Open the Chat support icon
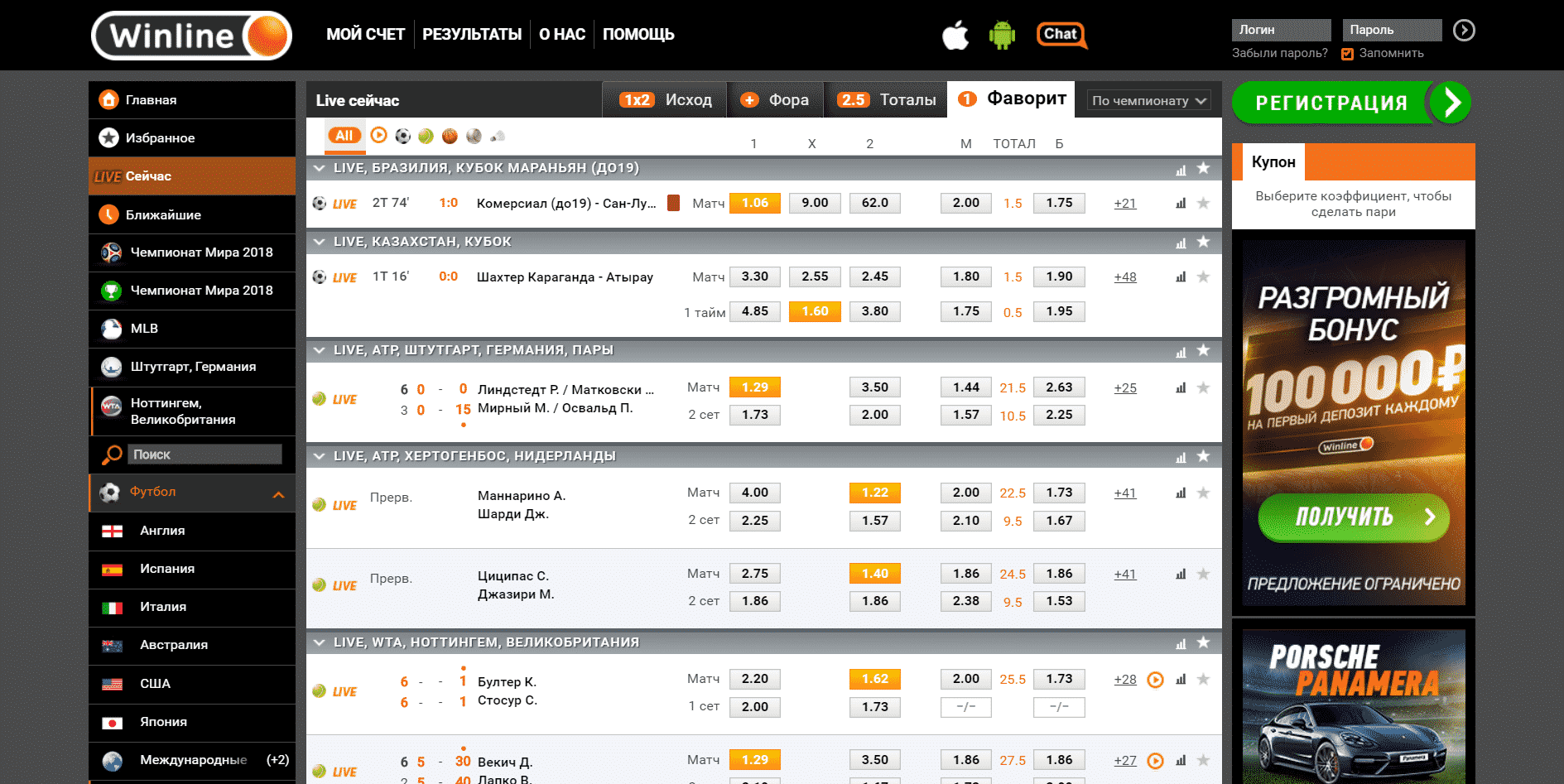The image size is (1564, 784). 1061,35
